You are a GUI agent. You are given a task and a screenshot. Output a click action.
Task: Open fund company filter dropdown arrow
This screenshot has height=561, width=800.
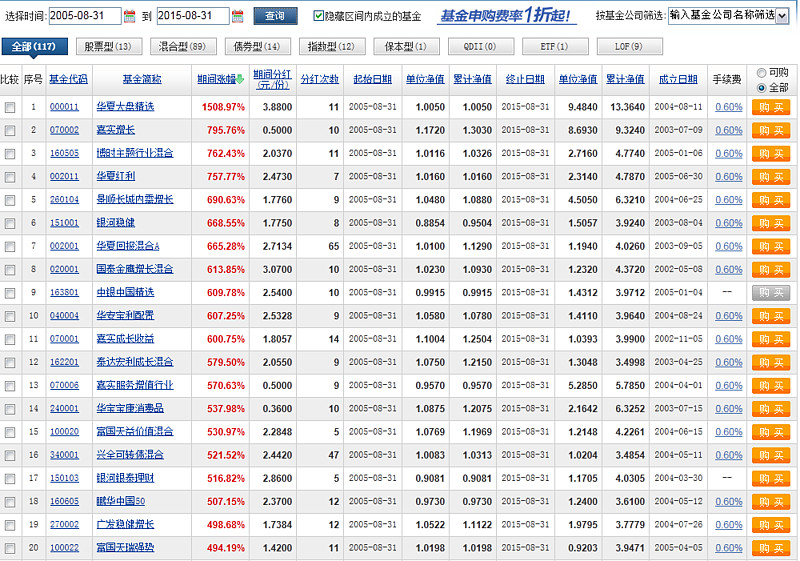coord(782,16)
